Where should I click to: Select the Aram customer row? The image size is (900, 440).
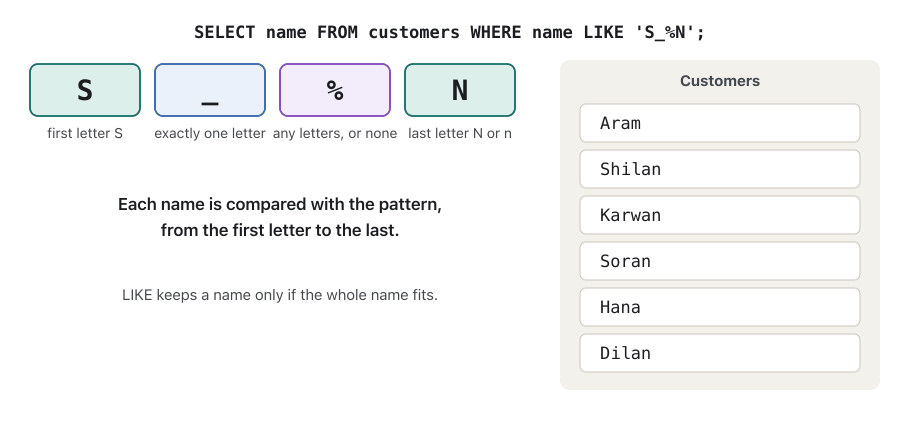720,123
